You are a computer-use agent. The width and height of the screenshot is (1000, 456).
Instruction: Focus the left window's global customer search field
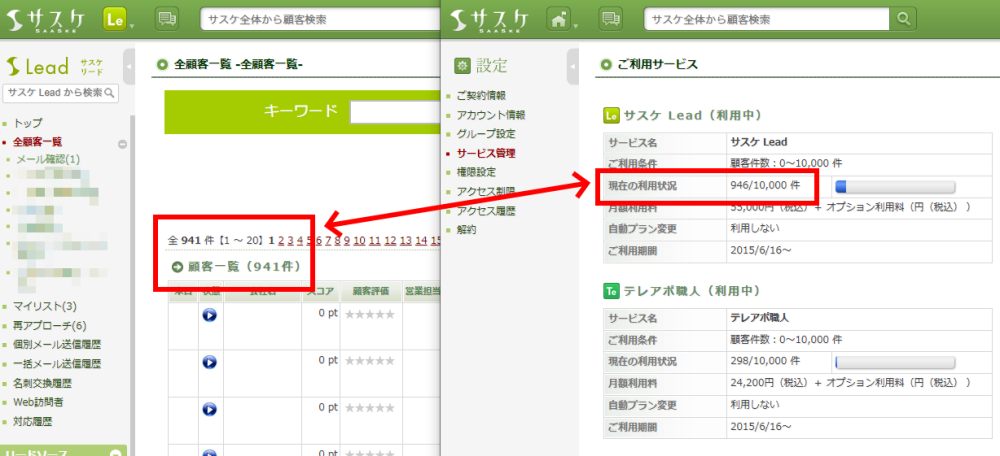[x=320, y=20]
